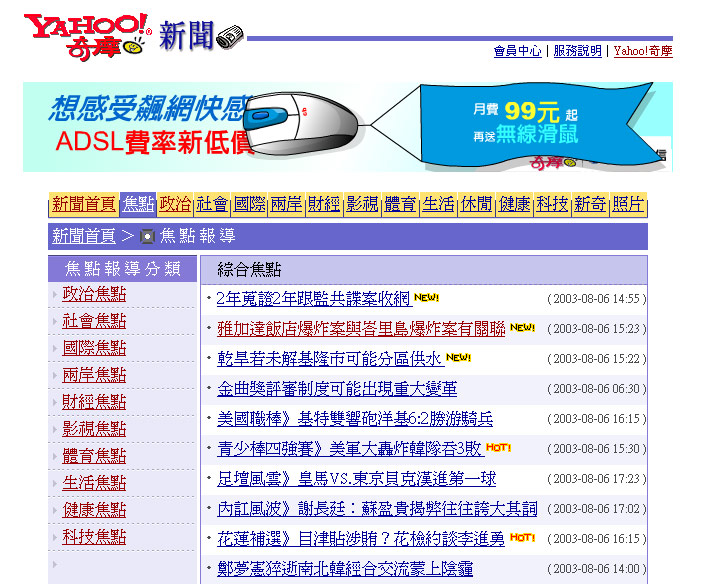This screenshot has width=716, height=584.
Task: Go to Yahoo!奇摩 home link
Action: point(643,51)
